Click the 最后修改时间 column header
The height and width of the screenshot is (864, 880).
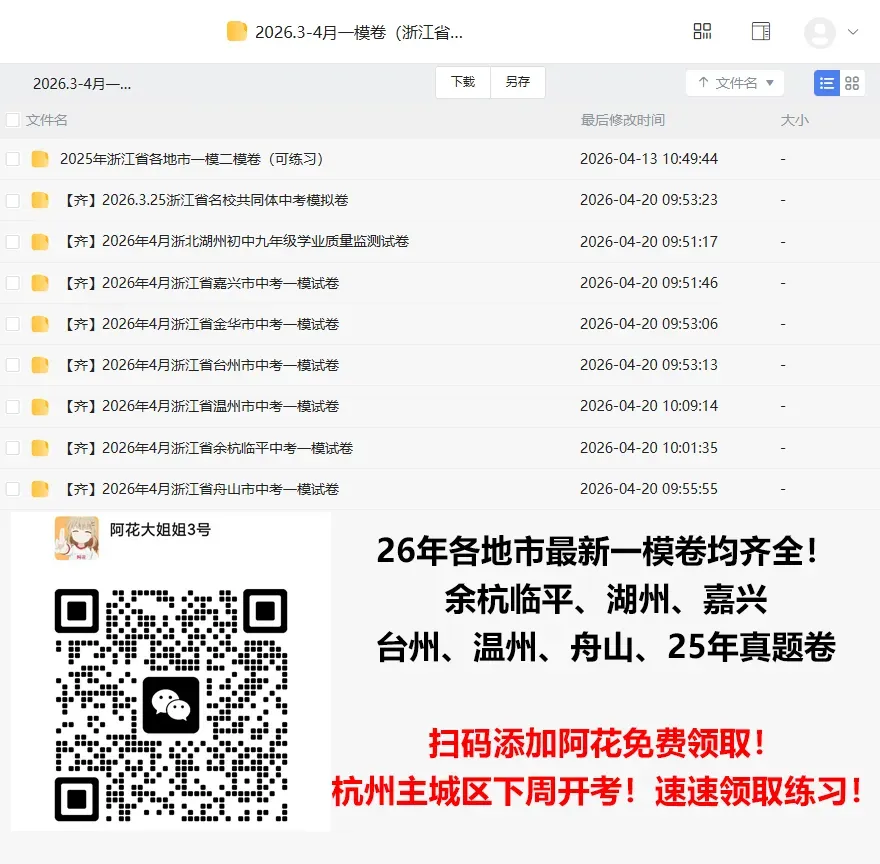(622, 120)
